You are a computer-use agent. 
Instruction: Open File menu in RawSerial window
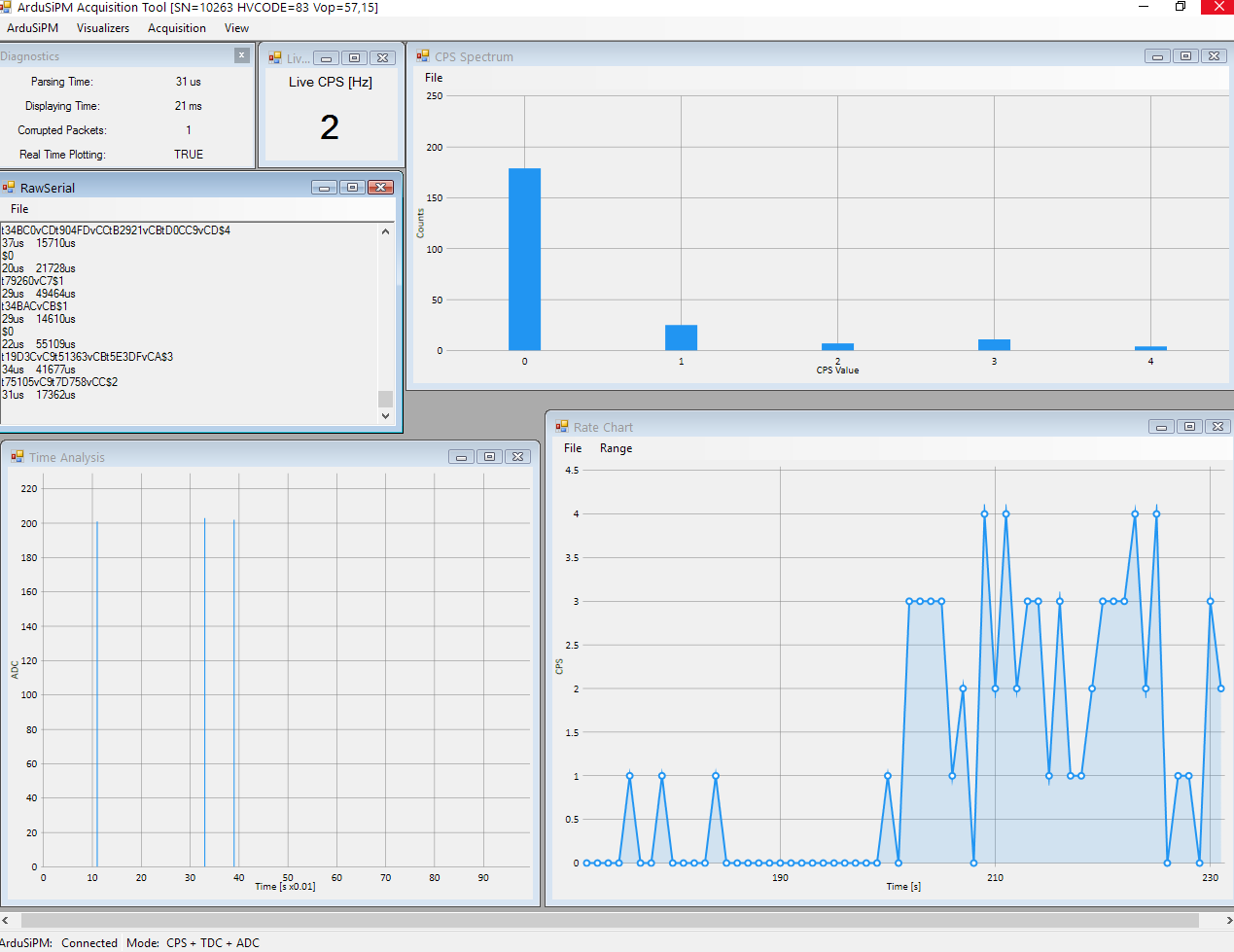[x=19, y=209]
